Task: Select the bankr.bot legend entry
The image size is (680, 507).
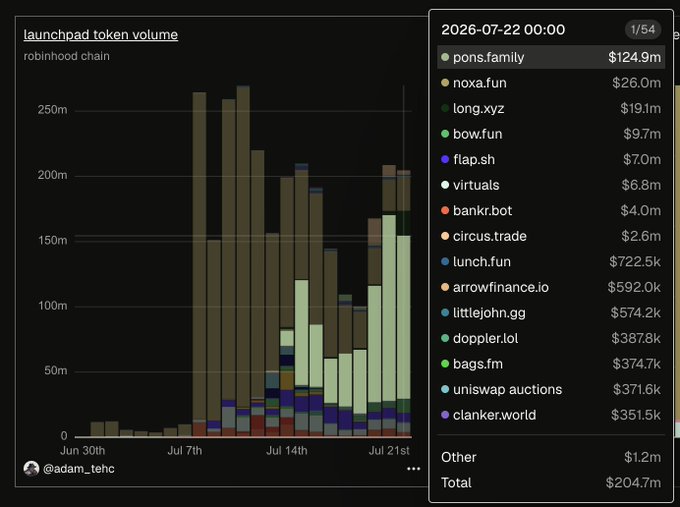Action: tap(551, 211)
